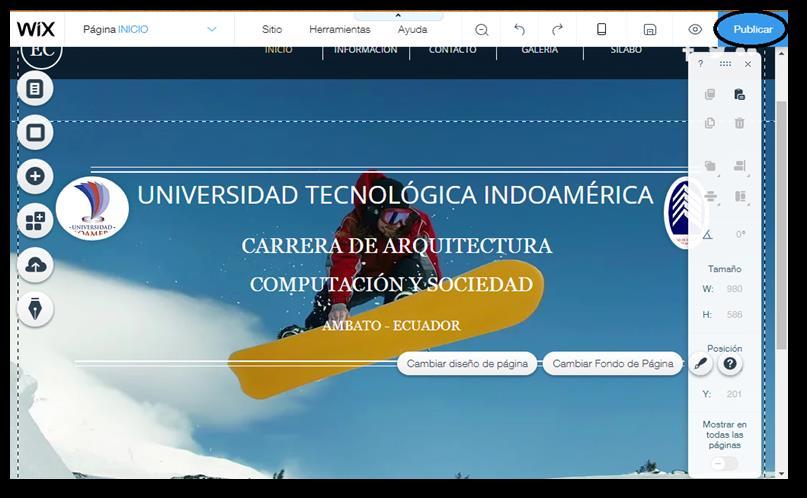807x498 pixels.
Task: Select the CARRERA DE ARQUITECTURA text
Action: (397, 245)
